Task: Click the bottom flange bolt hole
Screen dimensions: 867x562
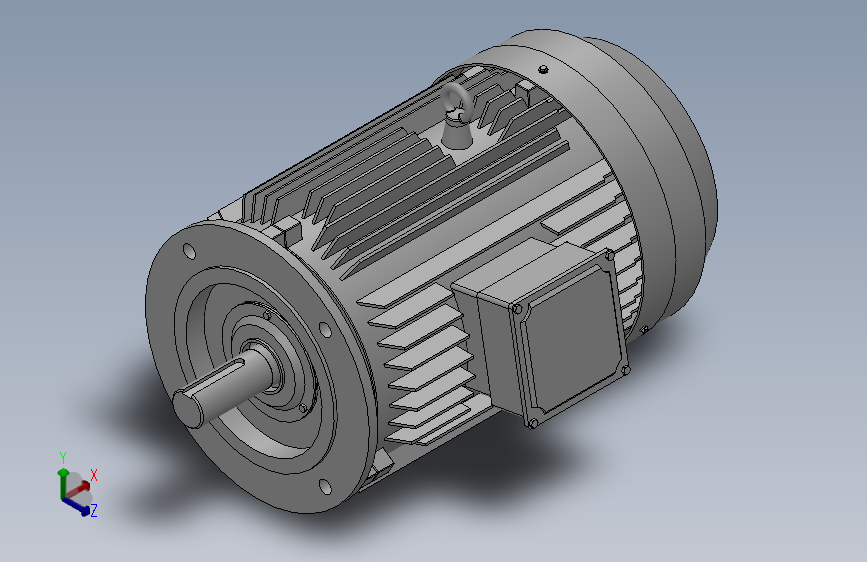Action: (x=326, y=487)
